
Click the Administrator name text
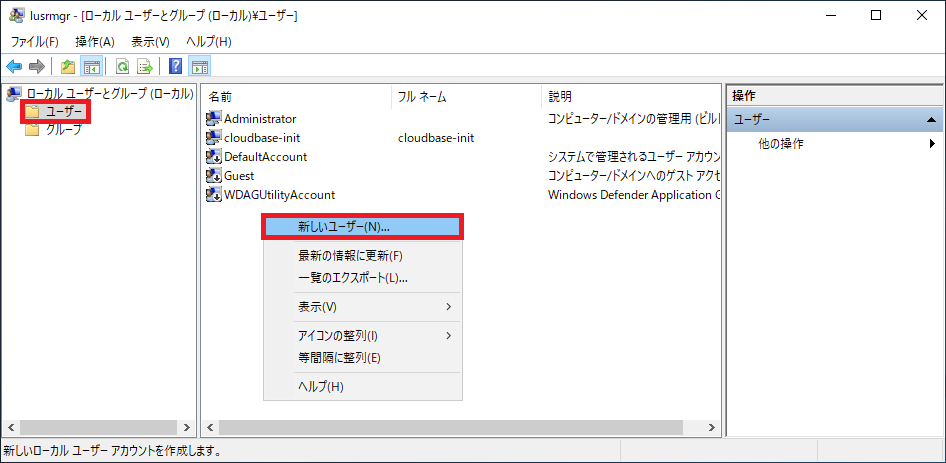[260, 118]
